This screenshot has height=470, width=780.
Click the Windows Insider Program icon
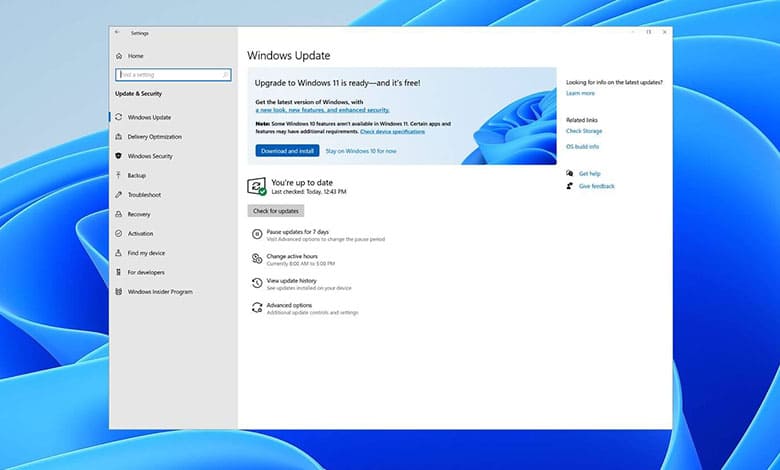118,291
